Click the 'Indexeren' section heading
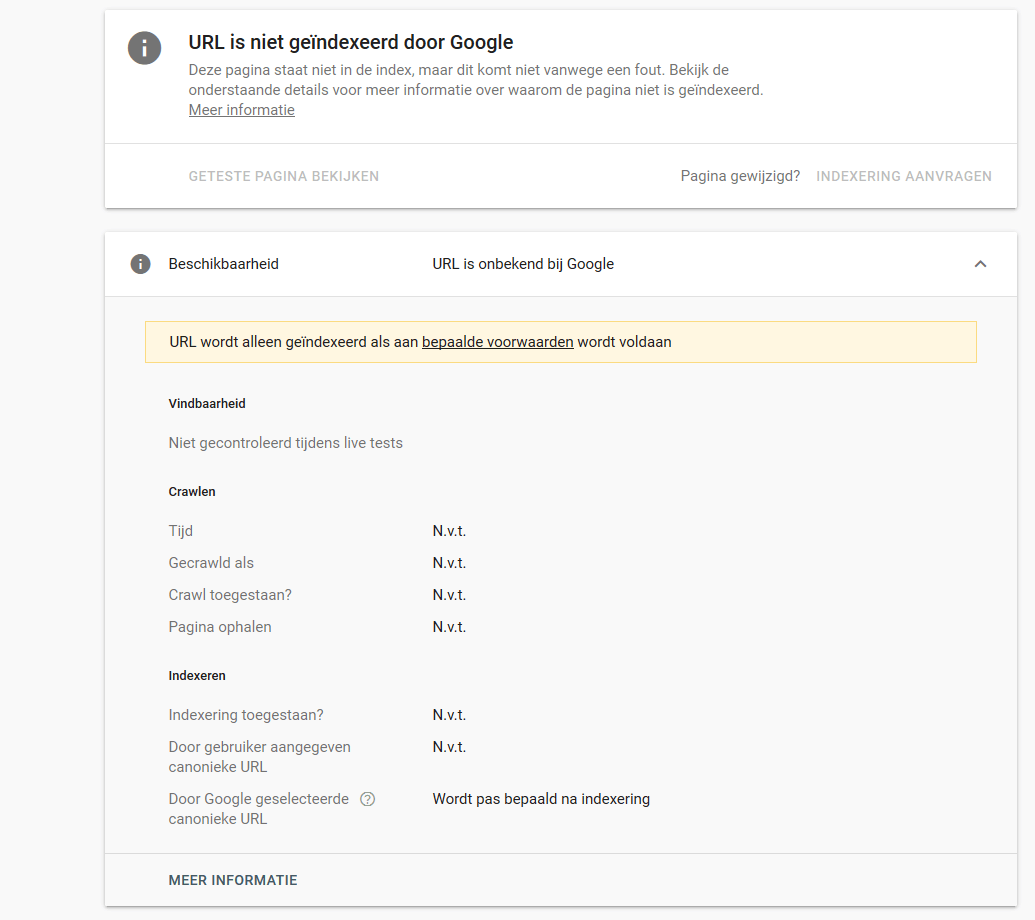The width and height of the screenshot is (1035, 920). [197, 676]
